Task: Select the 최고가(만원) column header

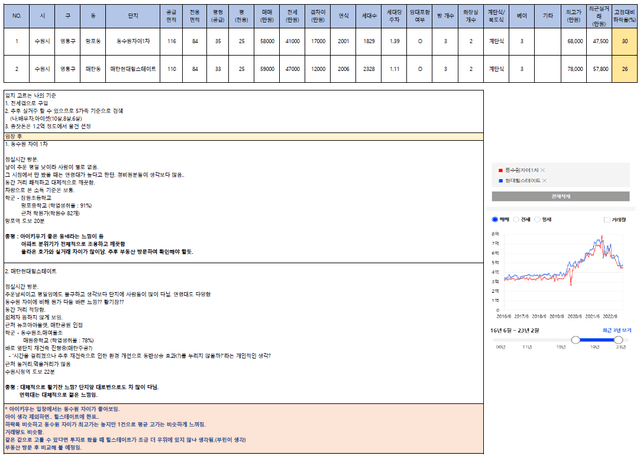Action: point(574,16)
